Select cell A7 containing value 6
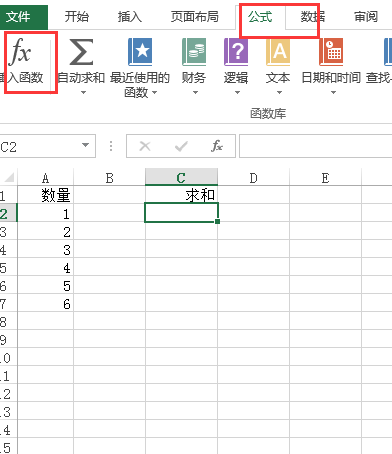Screen dimensions: 392x454 [x=45, y=303]
